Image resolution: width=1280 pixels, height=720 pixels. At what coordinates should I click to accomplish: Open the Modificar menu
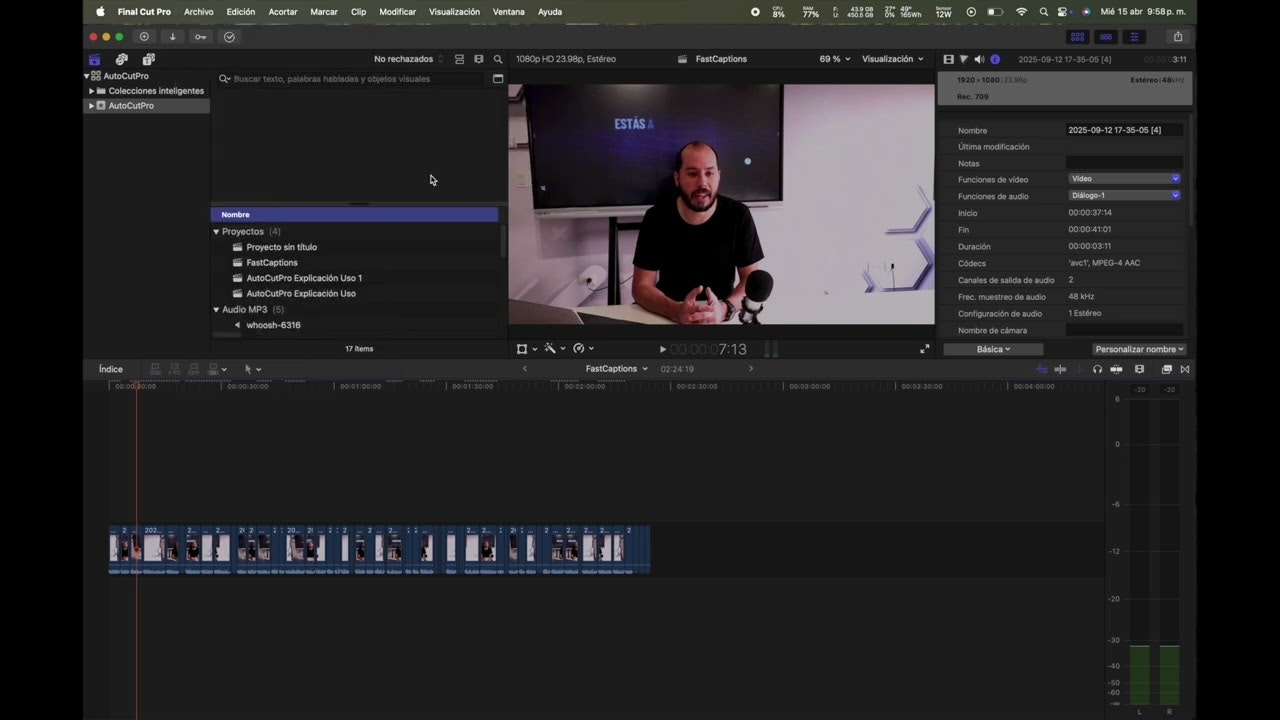[x=397, y=12]
